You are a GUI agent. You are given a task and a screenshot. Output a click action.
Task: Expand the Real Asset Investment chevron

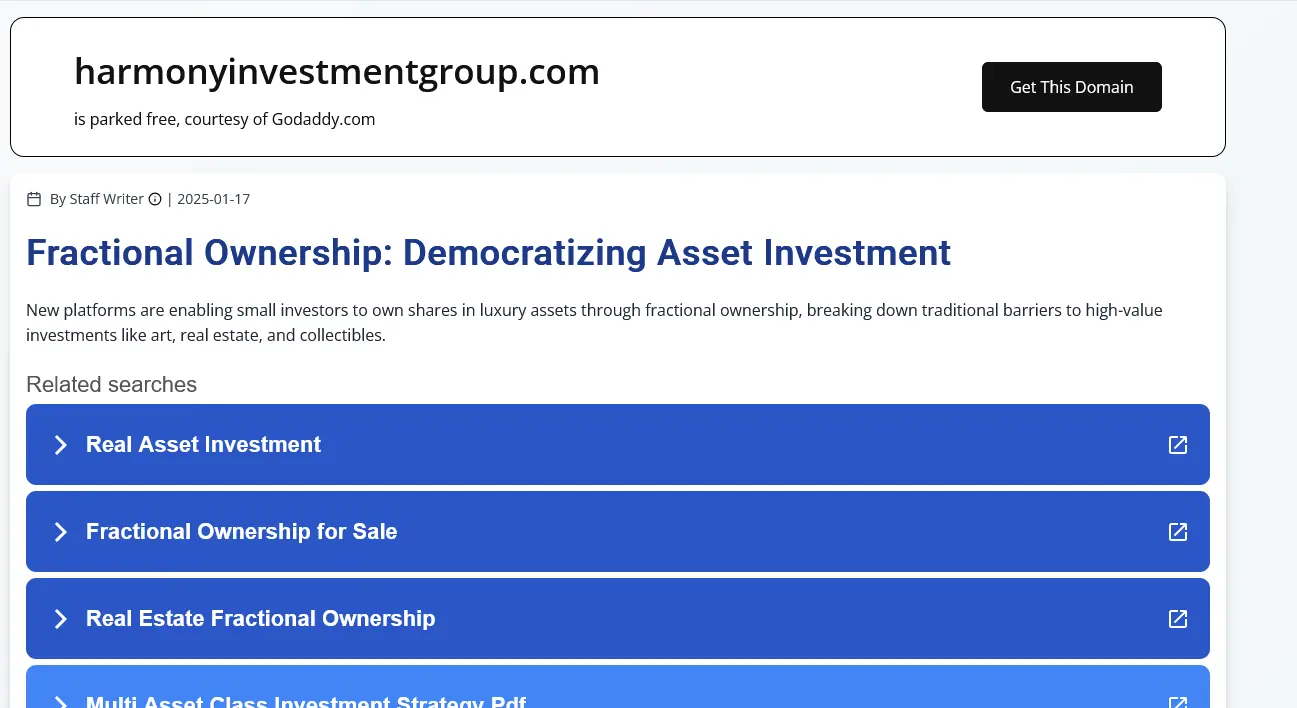pos(60,445)
